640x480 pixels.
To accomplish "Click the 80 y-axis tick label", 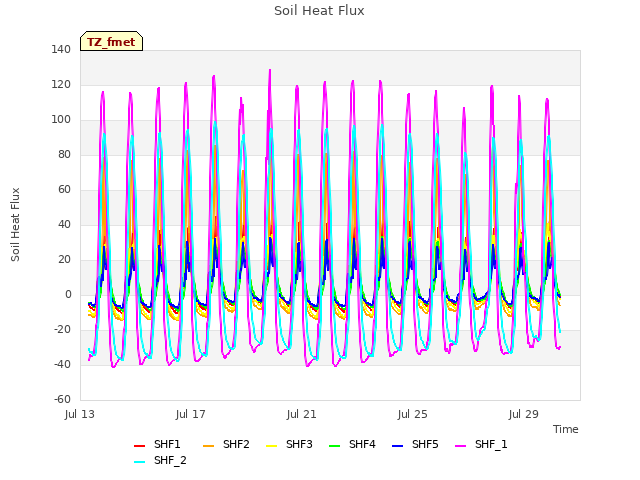I will (x=64, y=154).
